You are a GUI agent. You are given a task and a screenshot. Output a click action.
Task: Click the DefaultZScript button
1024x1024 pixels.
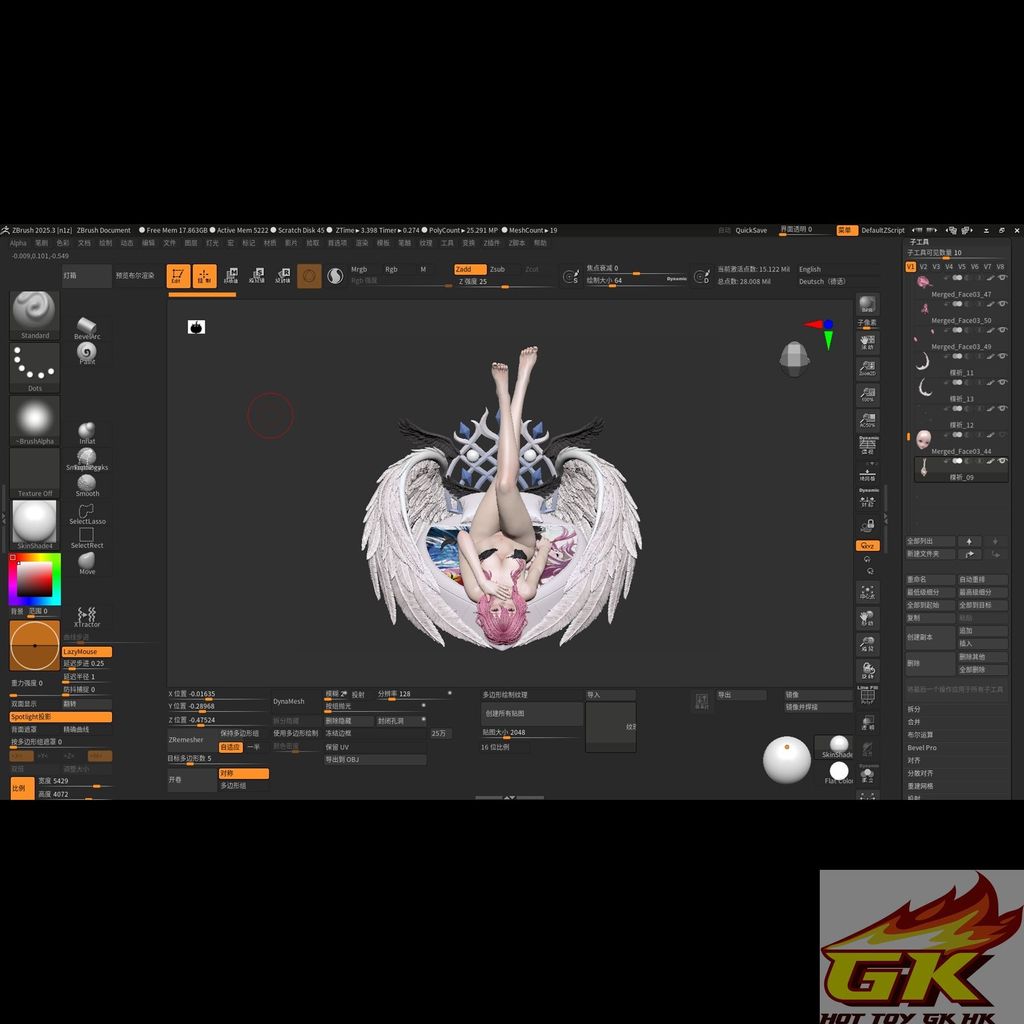882,230
